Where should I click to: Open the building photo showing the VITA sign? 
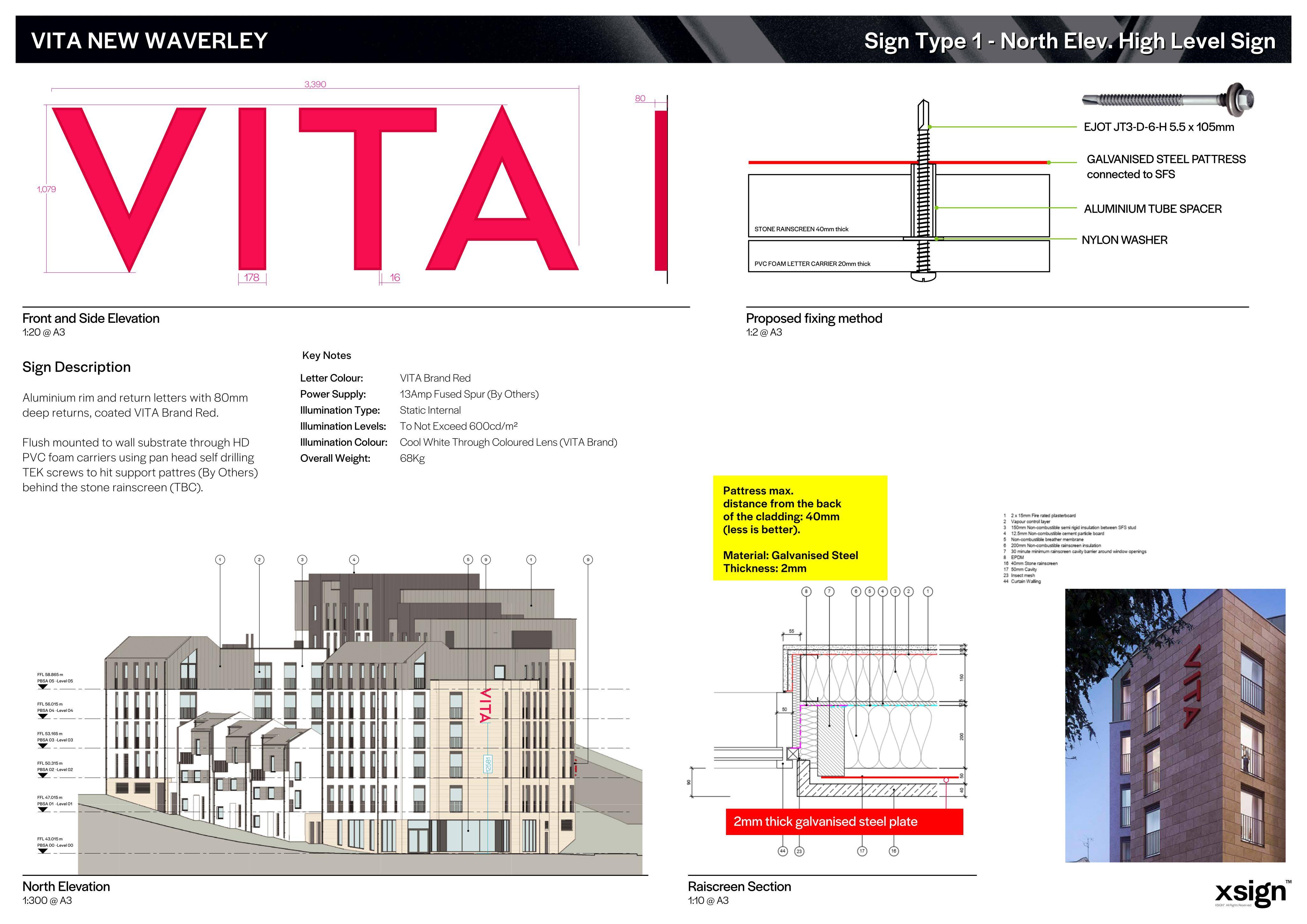1175,725
